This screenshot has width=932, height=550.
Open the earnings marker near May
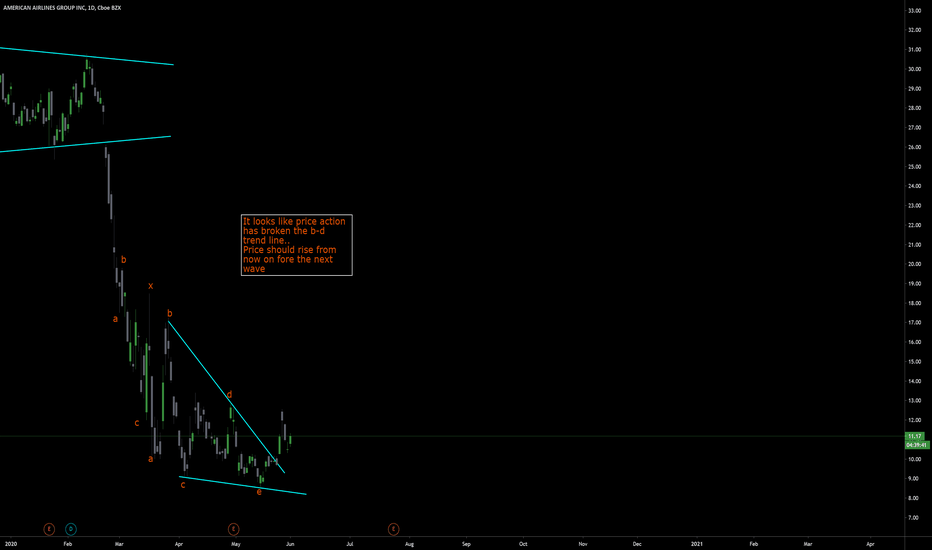[x=234, y=529]
